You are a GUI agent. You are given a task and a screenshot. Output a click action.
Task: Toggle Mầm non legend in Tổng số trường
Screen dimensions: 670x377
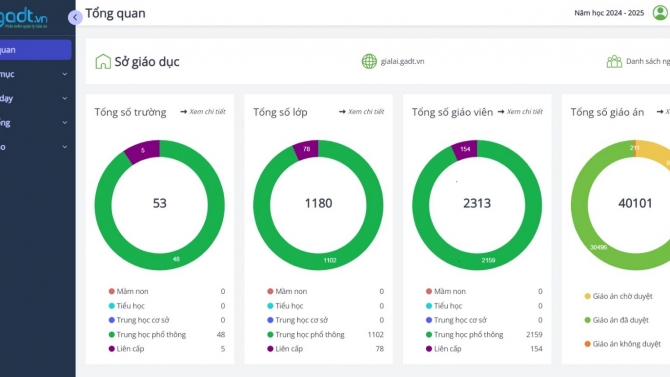click(x=128, y=291)
